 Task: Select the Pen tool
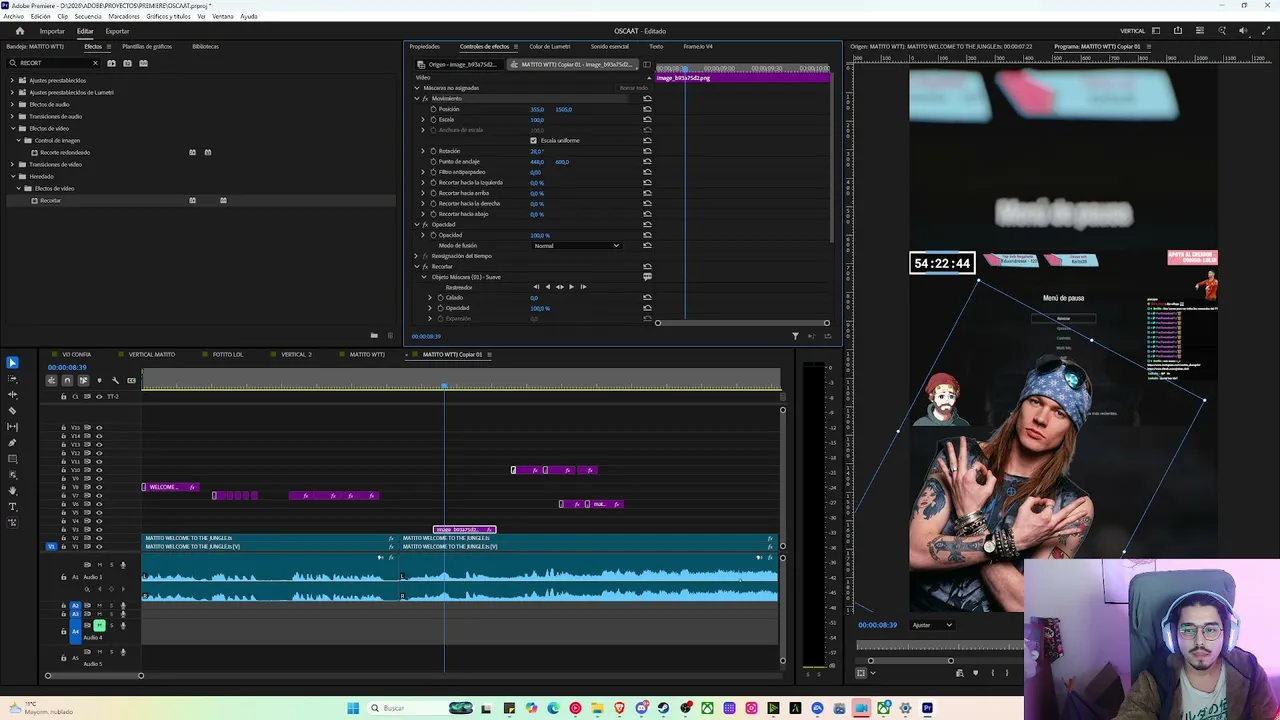[x=12, y=443]
